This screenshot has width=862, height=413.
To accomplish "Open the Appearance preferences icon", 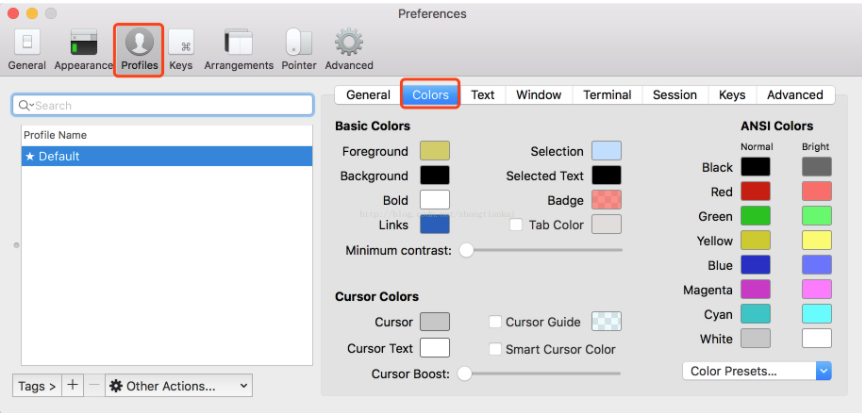I will 83,44.
